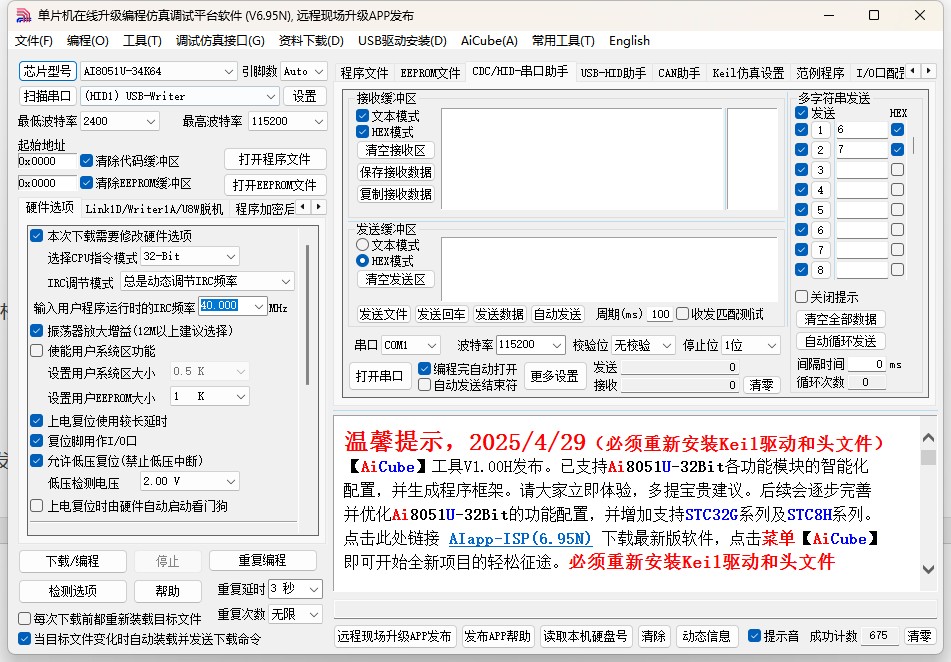Switch to 程序文件 tab
This screenshot has width=951, height=662.
(x=364, y=73)
